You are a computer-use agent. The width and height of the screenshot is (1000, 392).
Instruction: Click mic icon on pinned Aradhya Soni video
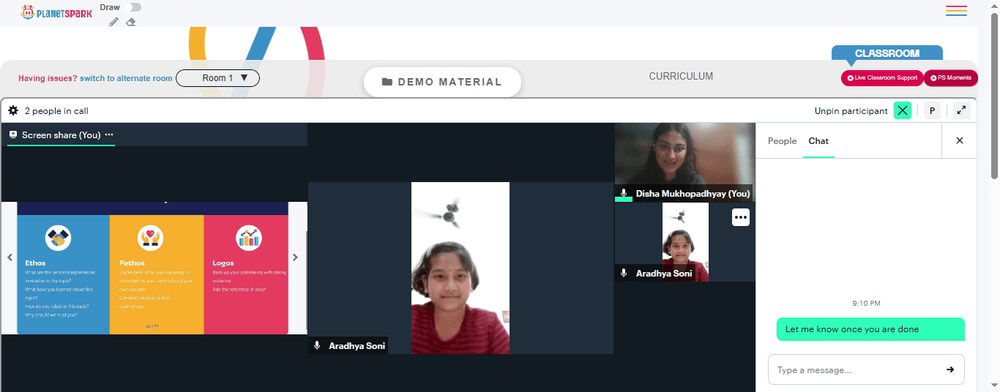[317, 345]
